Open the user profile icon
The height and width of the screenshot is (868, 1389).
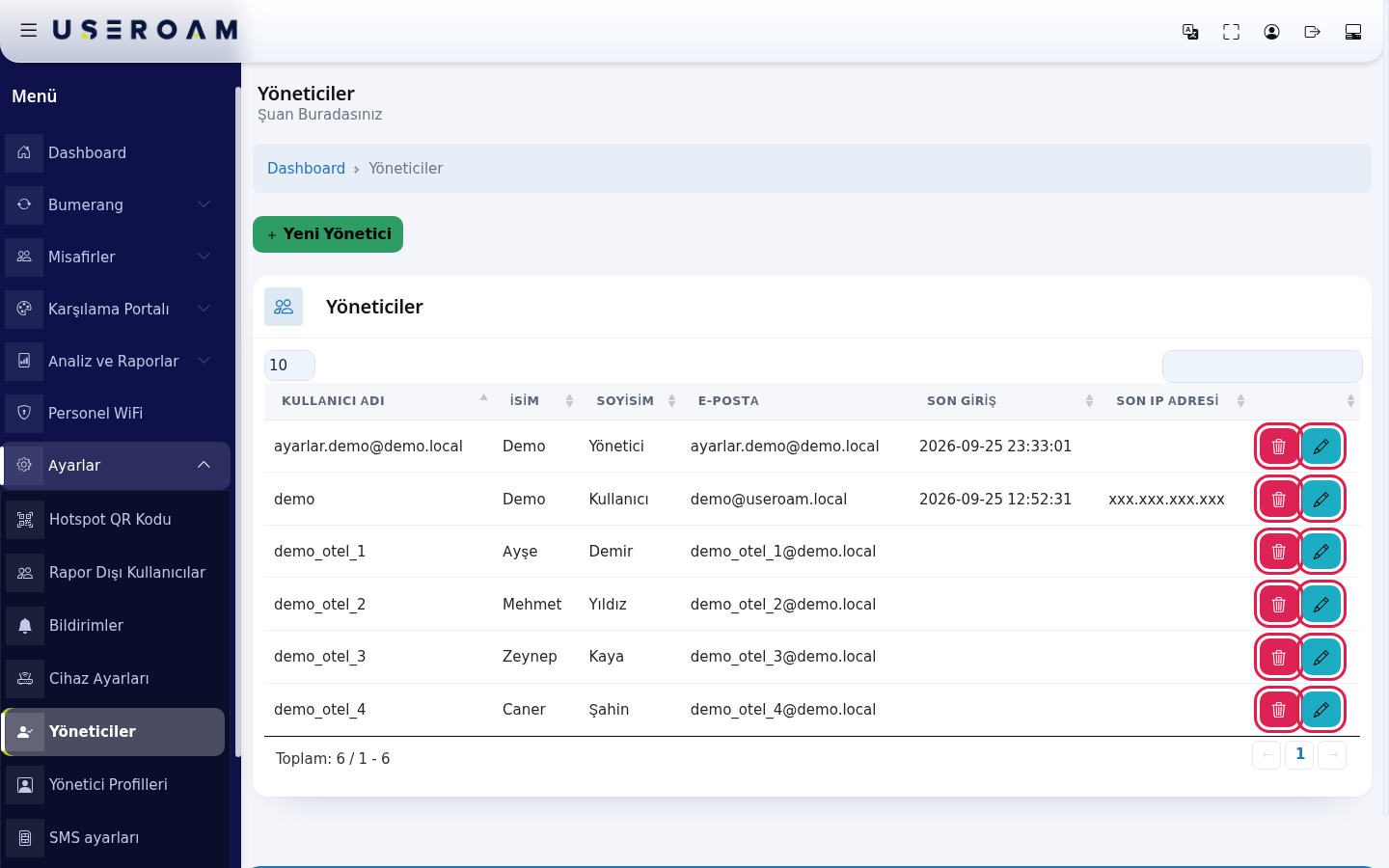[1271, 32]
